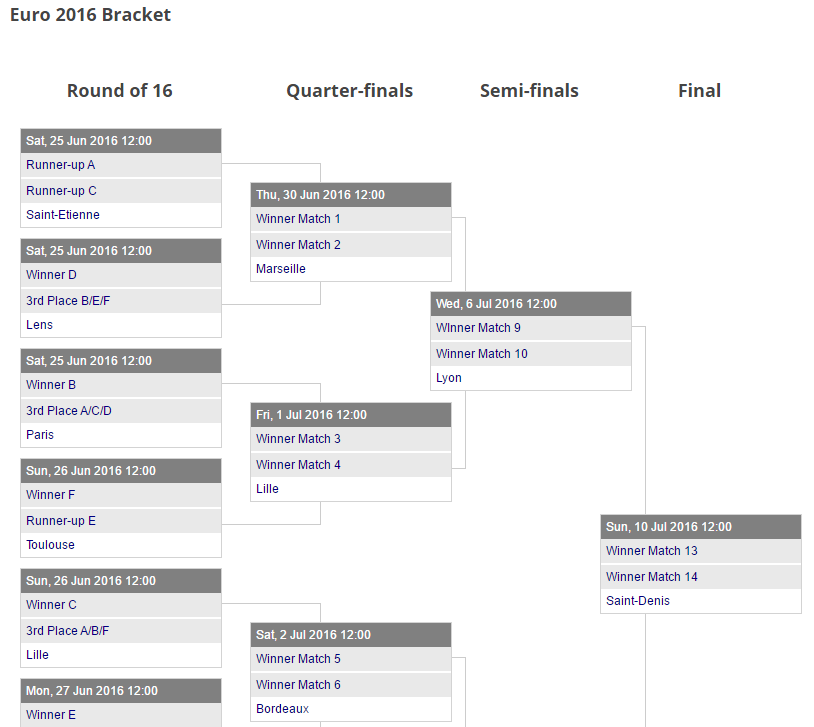Screen dimensions: 814x727
Task: Click the Semi-finals column heading
Action: pyautogui.click(x=529, y=91)
